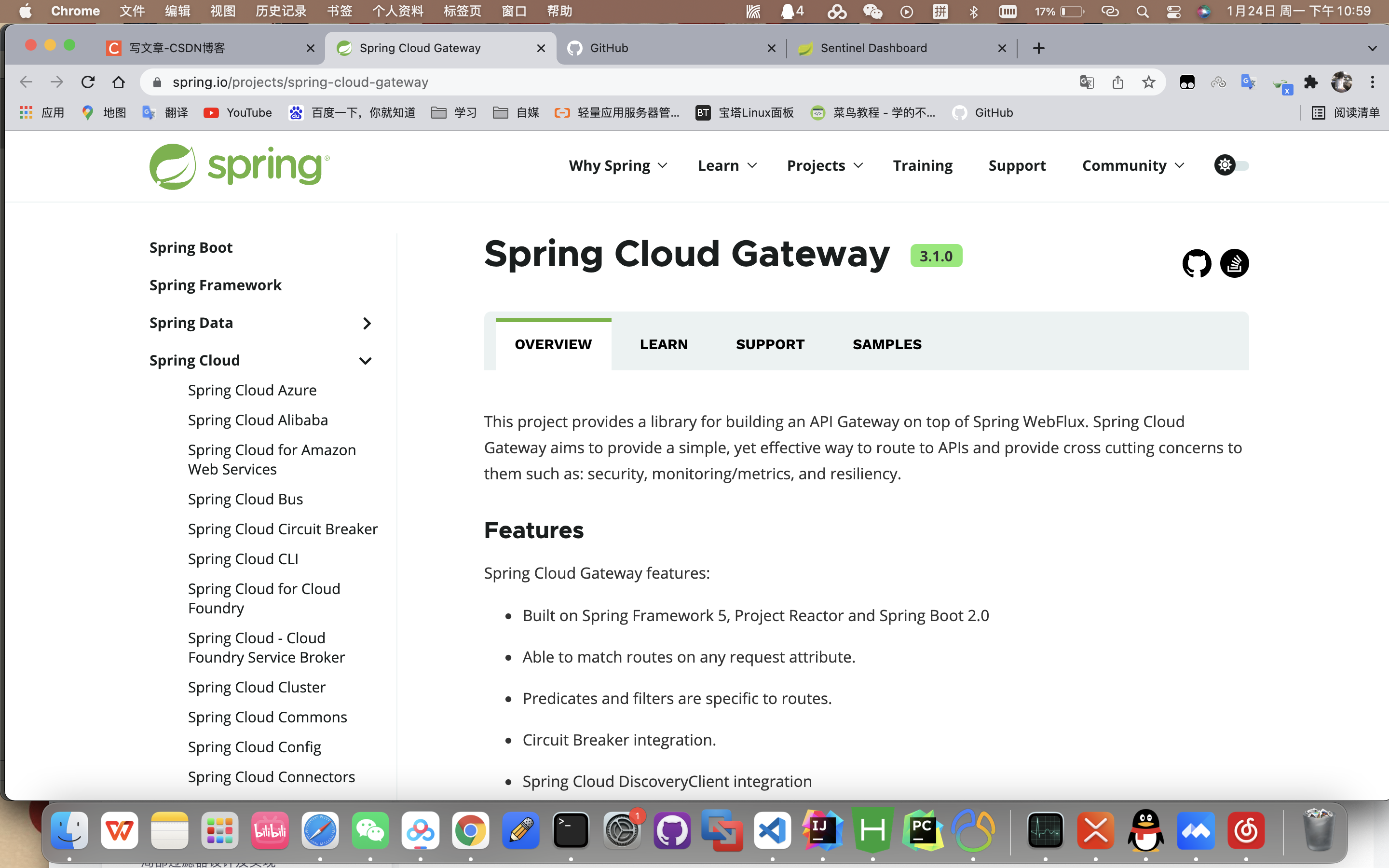Viewport: 1389px width, 868px height.
Task: Open macOS Spotlight search icon
Action: [1142, 11]
